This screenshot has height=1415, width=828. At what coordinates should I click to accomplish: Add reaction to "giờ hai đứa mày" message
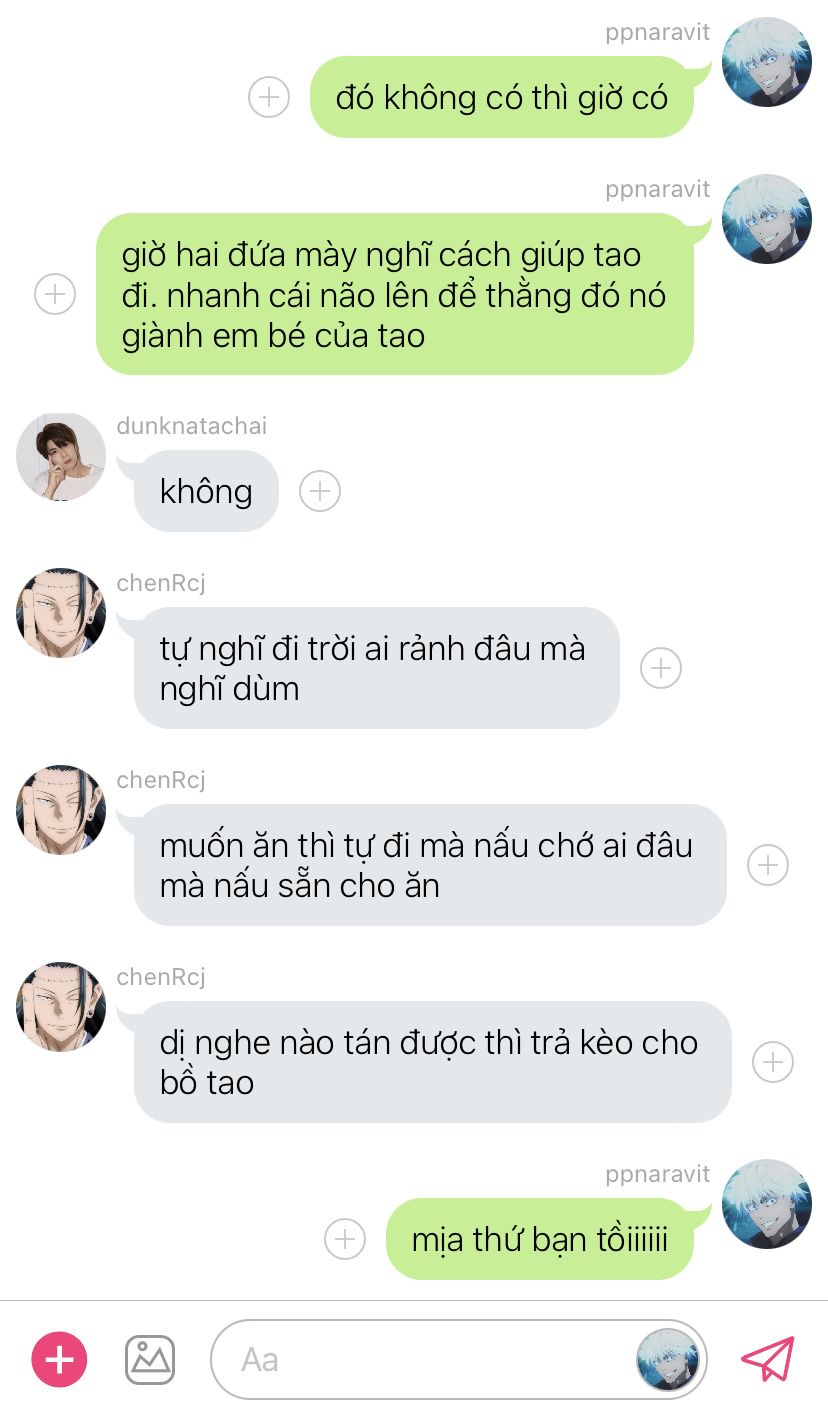point(55,294)
